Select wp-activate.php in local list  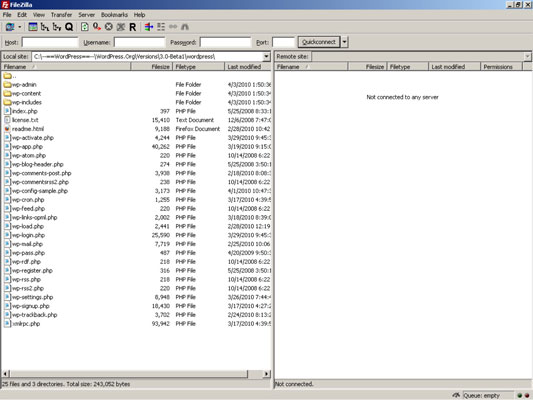[33, 138]
